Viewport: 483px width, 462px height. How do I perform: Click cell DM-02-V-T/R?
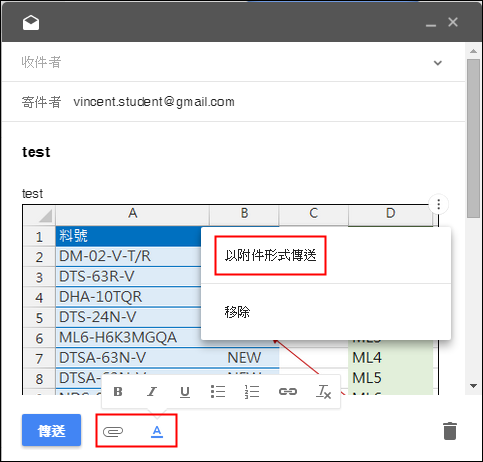tap(128, 256)
